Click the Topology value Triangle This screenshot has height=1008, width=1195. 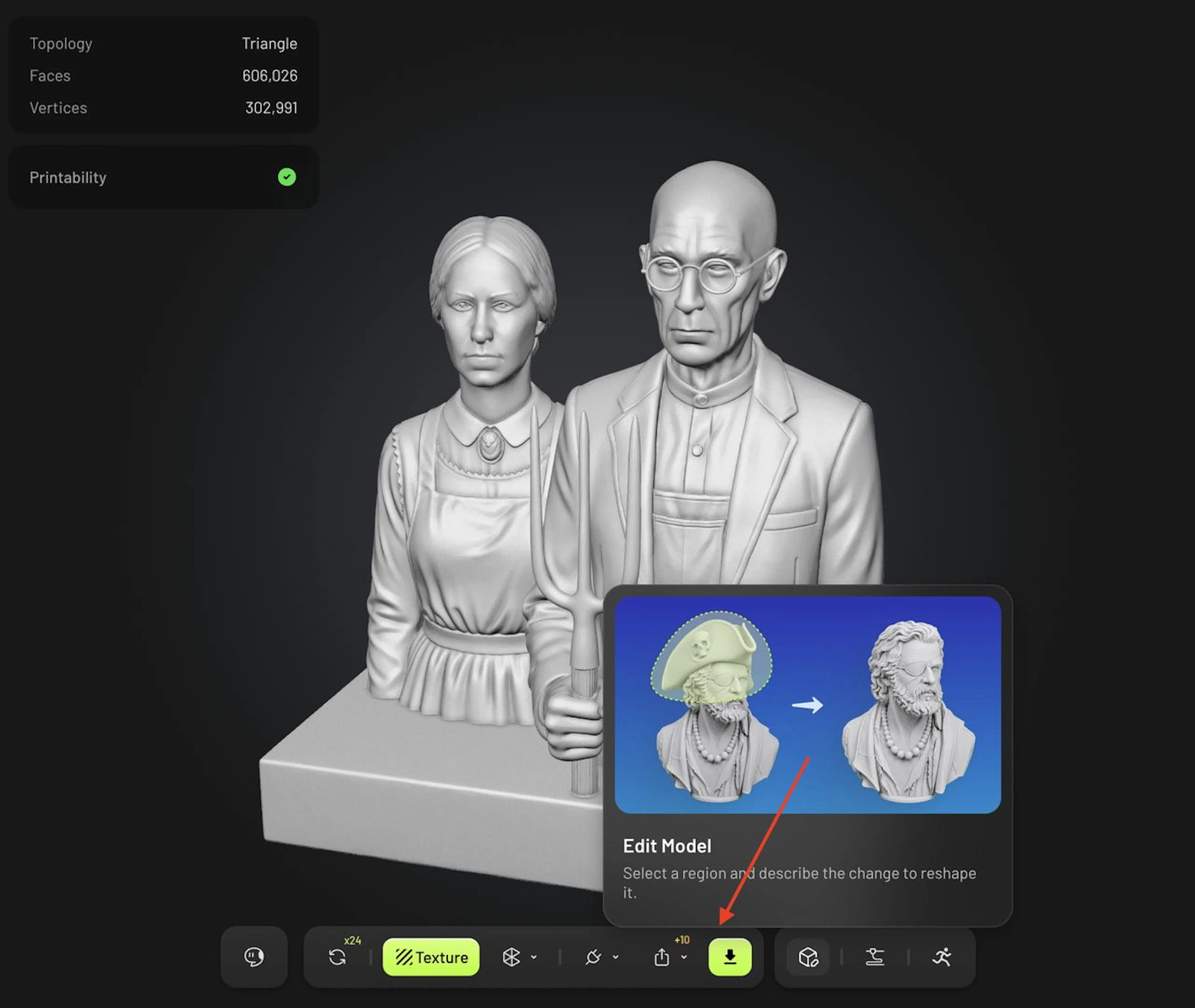click(269, 44)
